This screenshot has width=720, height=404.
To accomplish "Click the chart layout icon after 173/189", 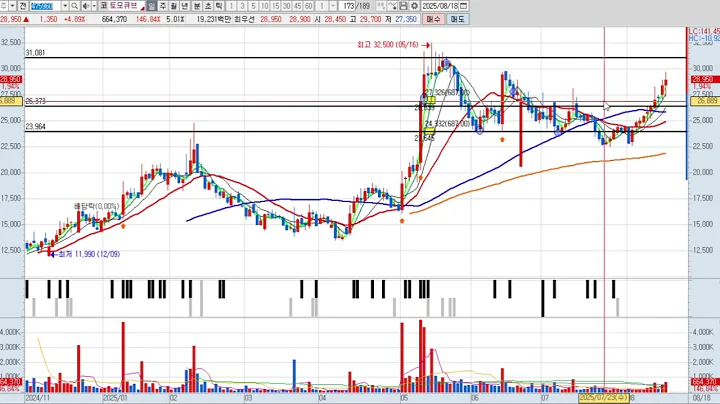I will tap(381, 6).
